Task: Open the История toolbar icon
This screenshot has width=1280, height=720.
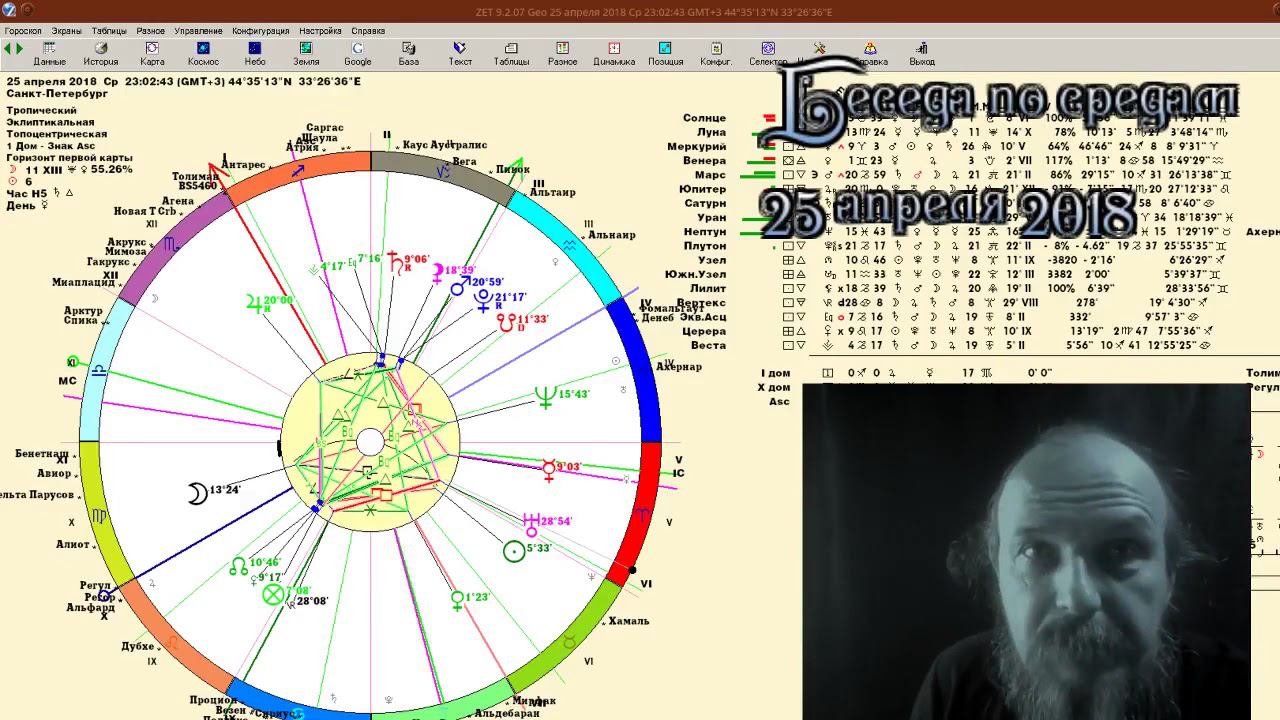Action: click(101, 54)
